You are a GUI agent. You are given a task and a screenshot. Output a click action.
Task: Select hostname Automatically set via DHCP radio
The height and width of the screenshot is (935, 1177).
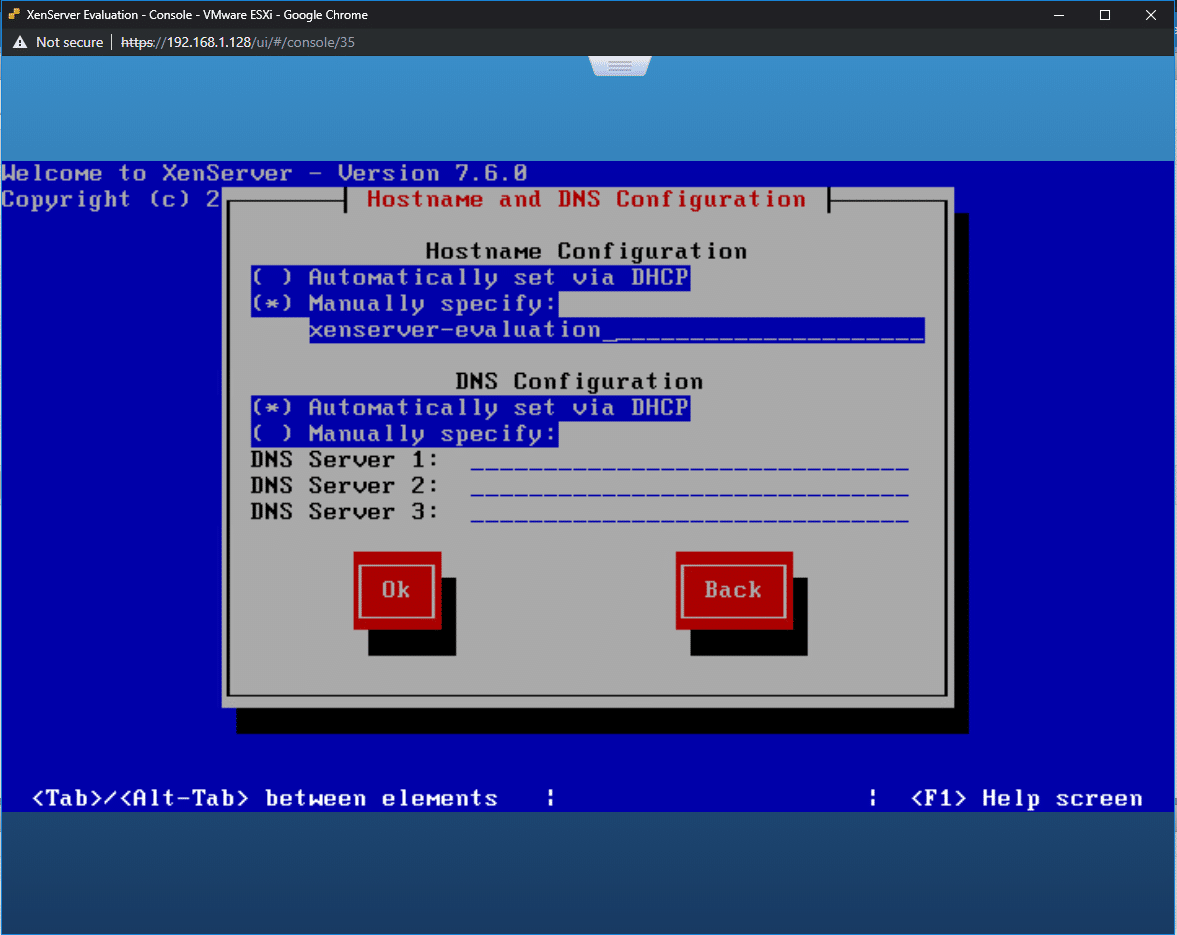(471, 278)
